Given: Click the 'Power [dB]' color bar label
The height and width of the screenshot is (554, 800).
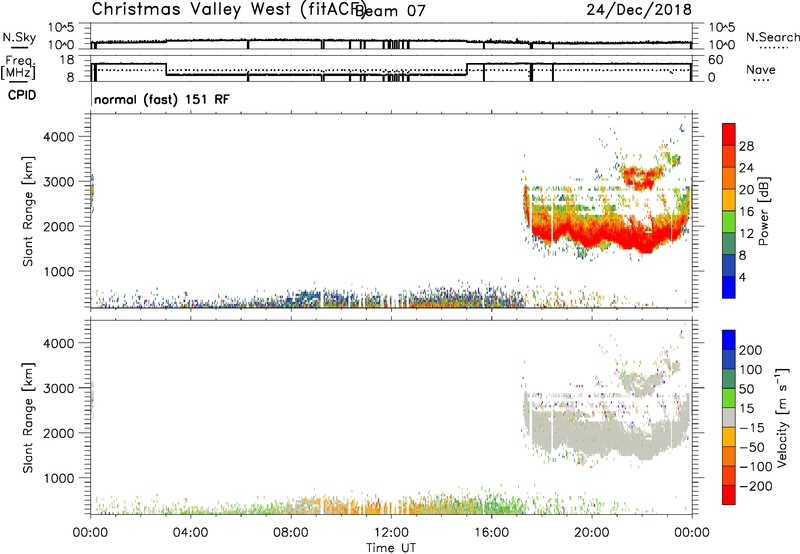Looking at the screenshot, I should click(x=763, y=211).
